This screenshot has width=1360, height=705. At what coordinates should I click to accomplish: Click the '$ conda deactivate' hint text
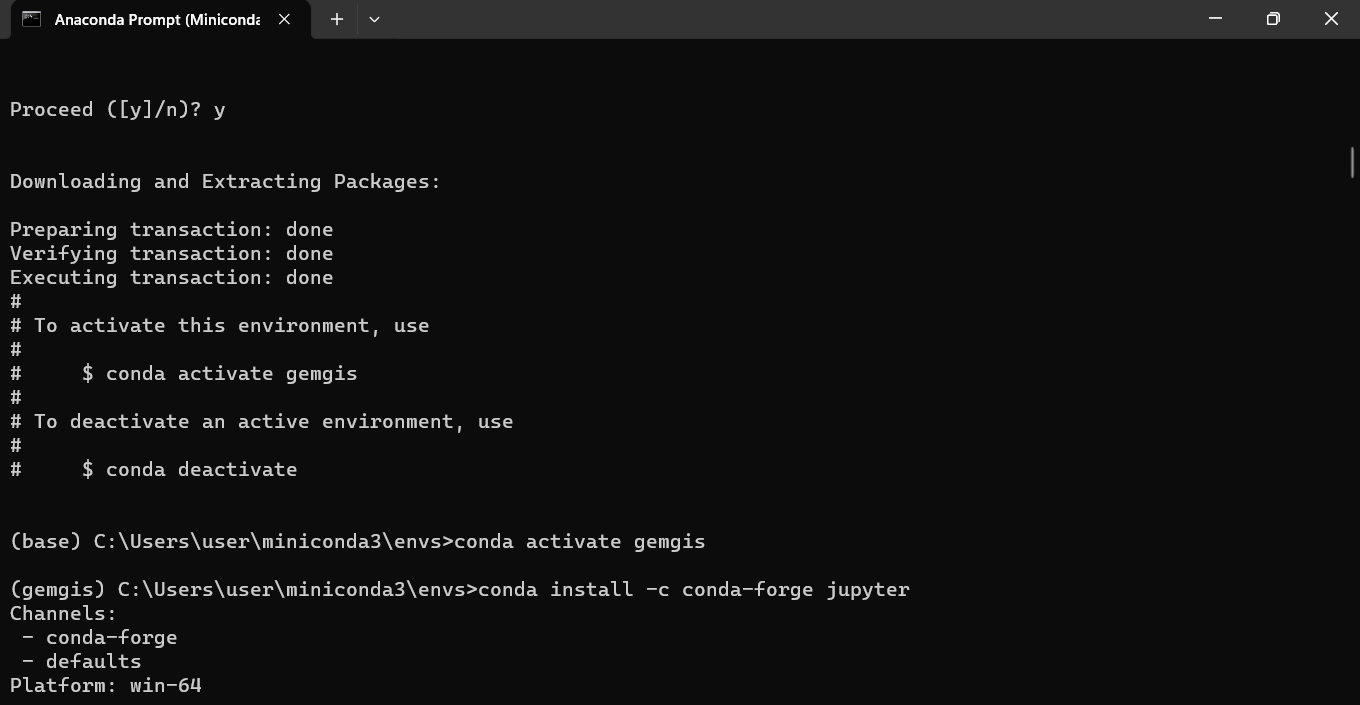tap(189, 469)
